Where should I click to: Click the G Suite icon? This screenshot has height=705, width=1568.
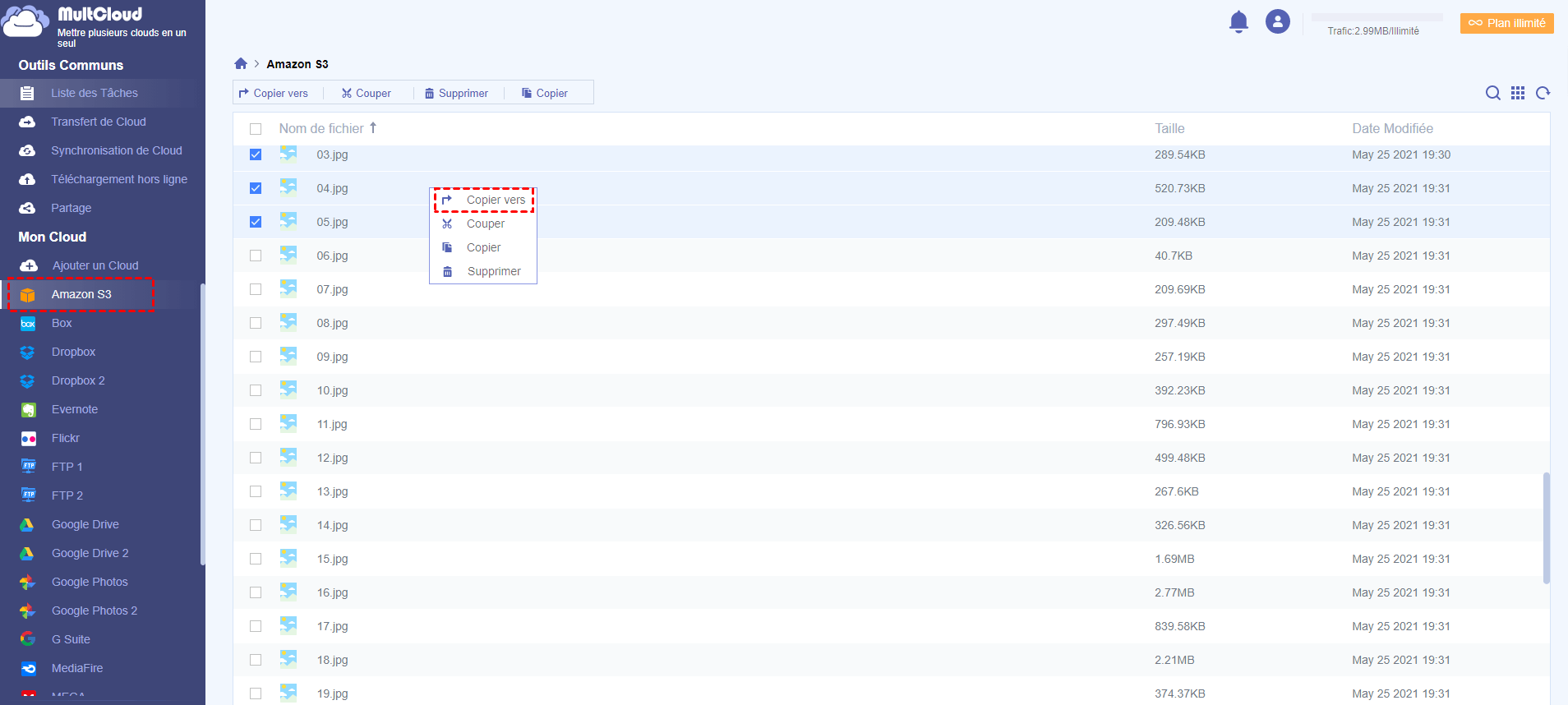[x=28, y=639]
